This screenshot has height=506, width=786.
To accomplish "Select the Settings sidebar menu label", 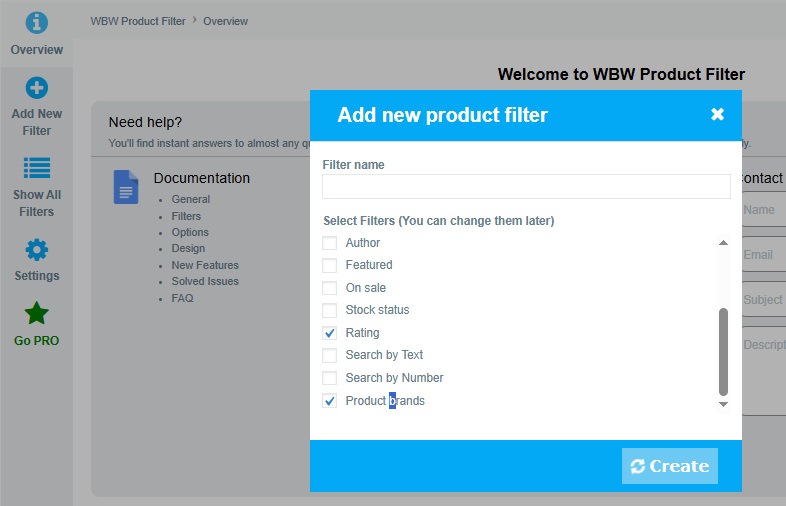I will click(x=37, y=276).
